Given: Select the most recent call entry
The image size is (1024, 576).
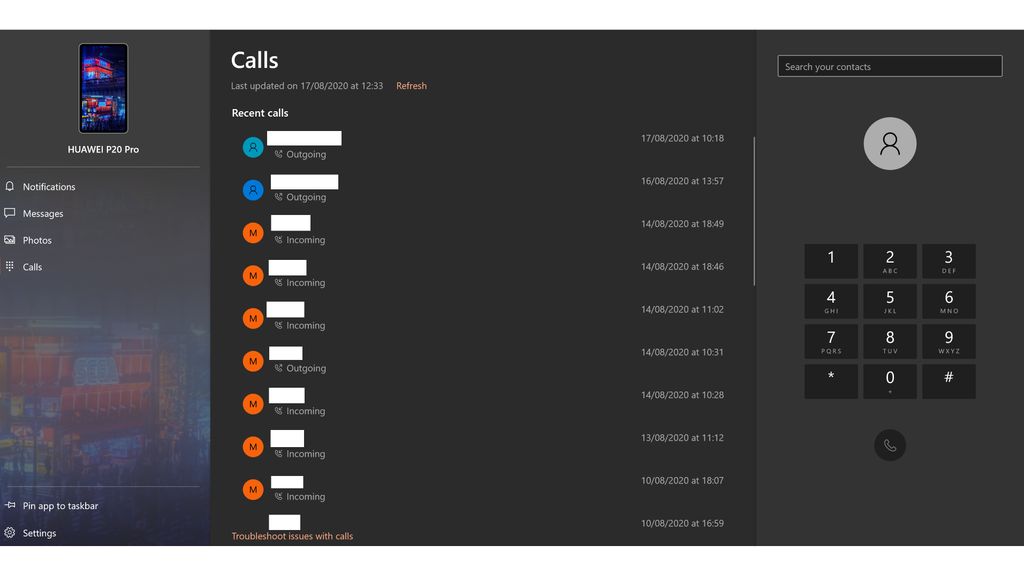Looking at the screenshot, I should point(450,146).
